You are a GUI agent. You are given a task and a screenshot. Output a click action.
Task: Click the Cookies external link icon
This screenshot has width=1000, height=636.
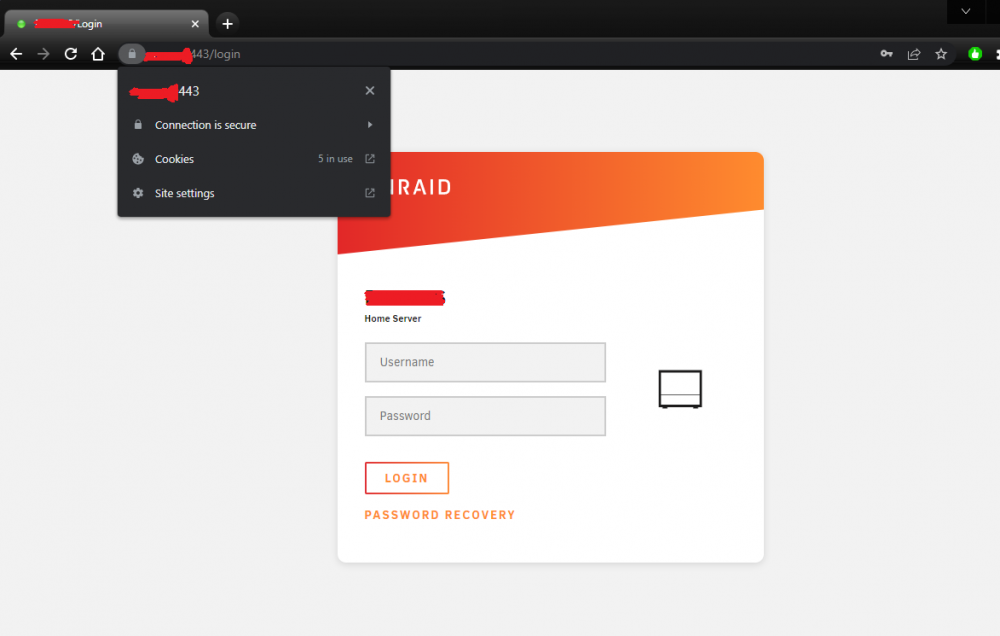[x=370, y=159]
